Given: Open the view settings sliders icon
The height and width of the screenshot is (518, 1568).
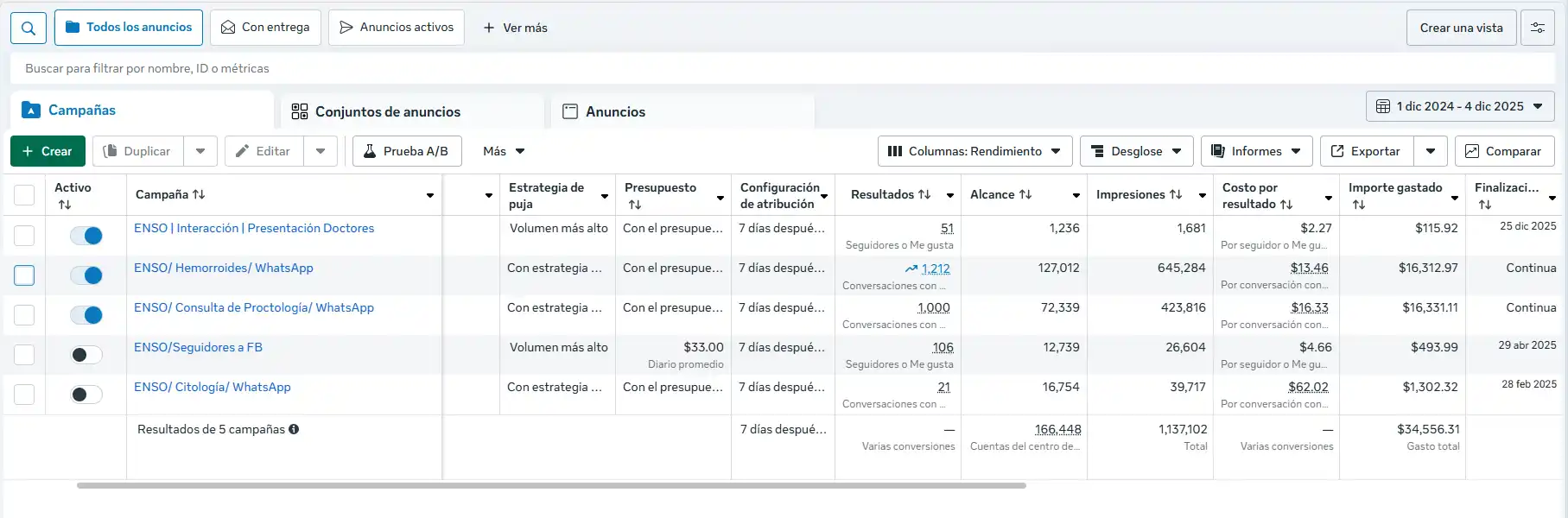Looking at the screenshot, I should (1538, 28).
